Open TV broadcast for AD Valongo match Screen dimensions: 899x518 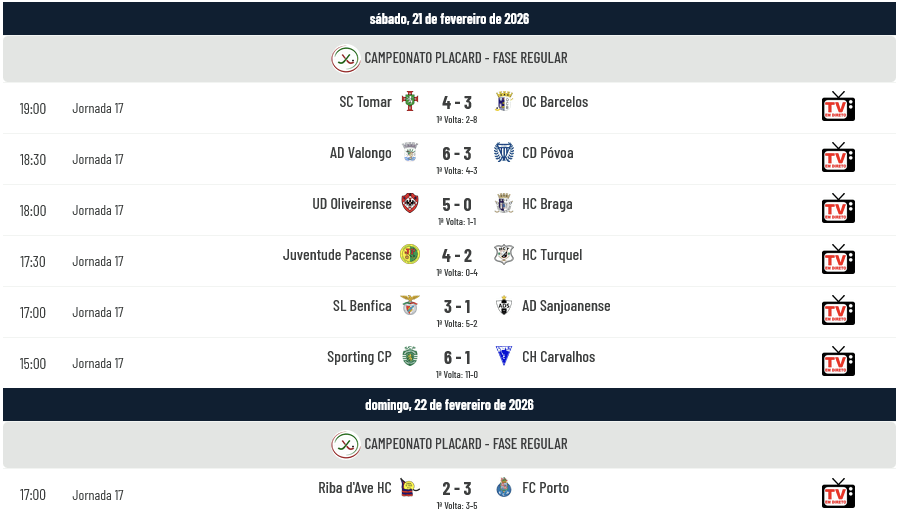point(838,157)
